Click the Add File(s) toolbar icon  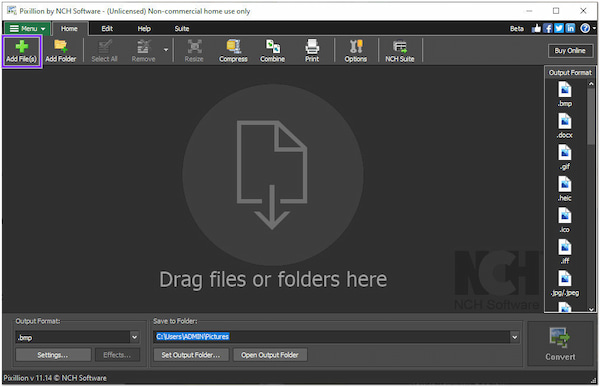click(21, 51)
